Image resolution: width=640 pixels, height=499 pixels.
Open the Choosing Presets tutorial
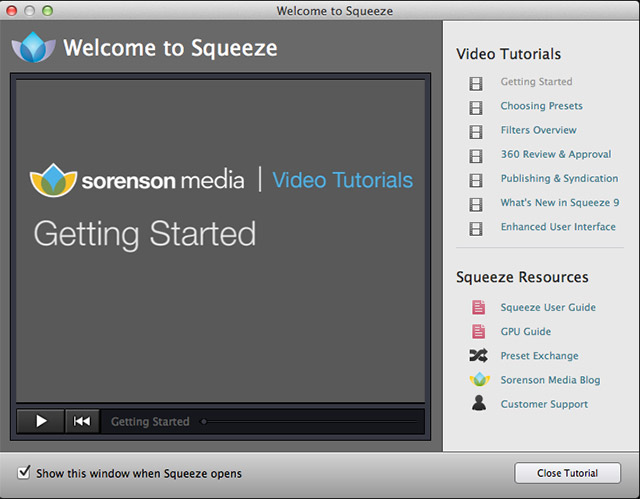pyautogui.click(x=542, y=106)
